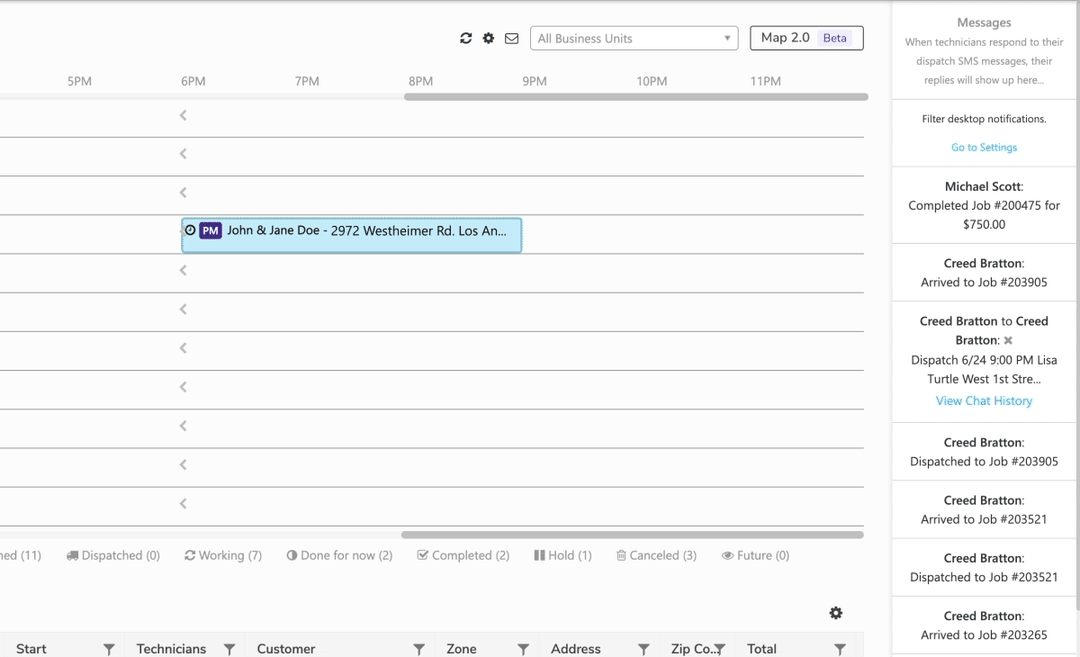Viewport: 1080px width, 657px height.
Task: Open the filter for the Total column
Action: point(840,649)
